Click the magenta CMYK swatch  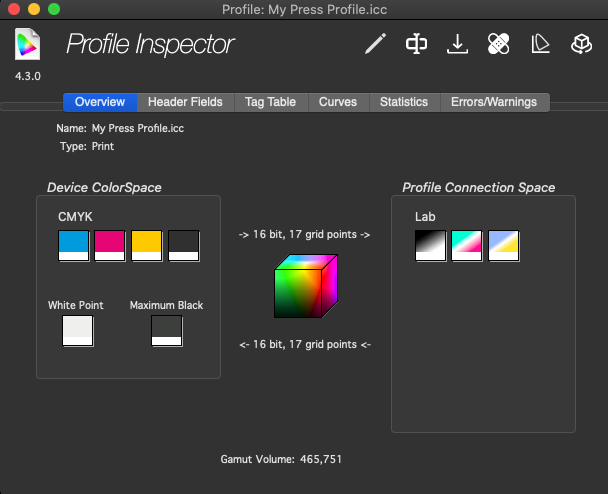pos(110,245)
